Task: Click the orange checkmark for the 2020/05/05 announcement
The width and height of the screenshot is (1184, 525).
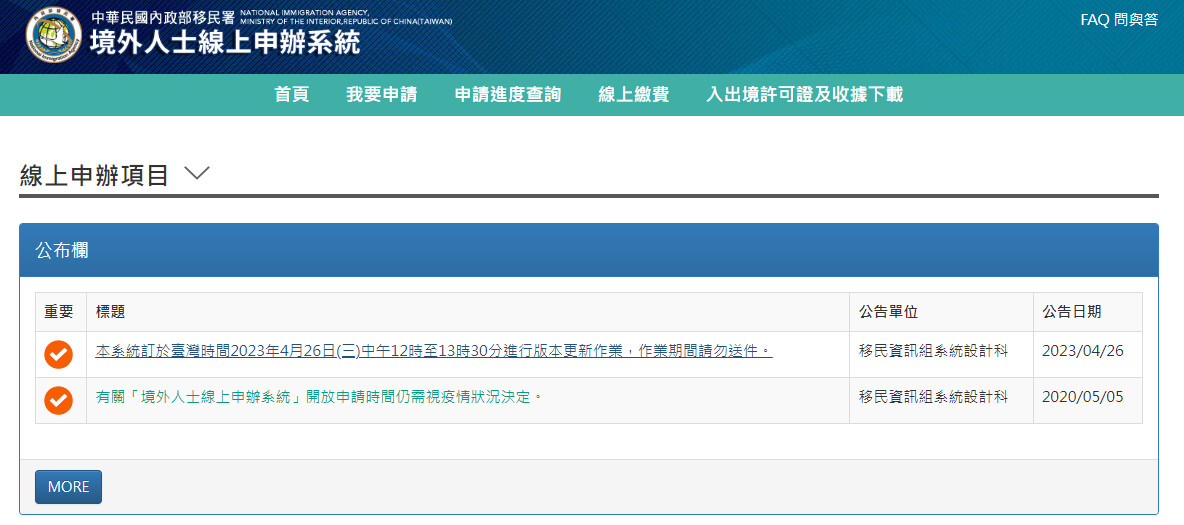Action: (x=59, y=400)
